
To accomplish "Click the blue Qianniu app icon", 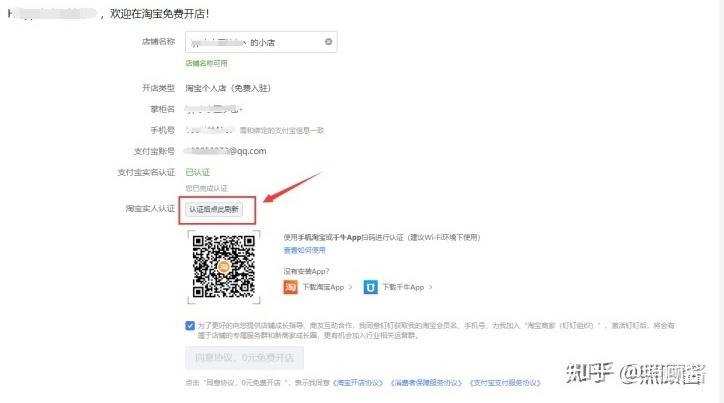I will pos(370,287).
